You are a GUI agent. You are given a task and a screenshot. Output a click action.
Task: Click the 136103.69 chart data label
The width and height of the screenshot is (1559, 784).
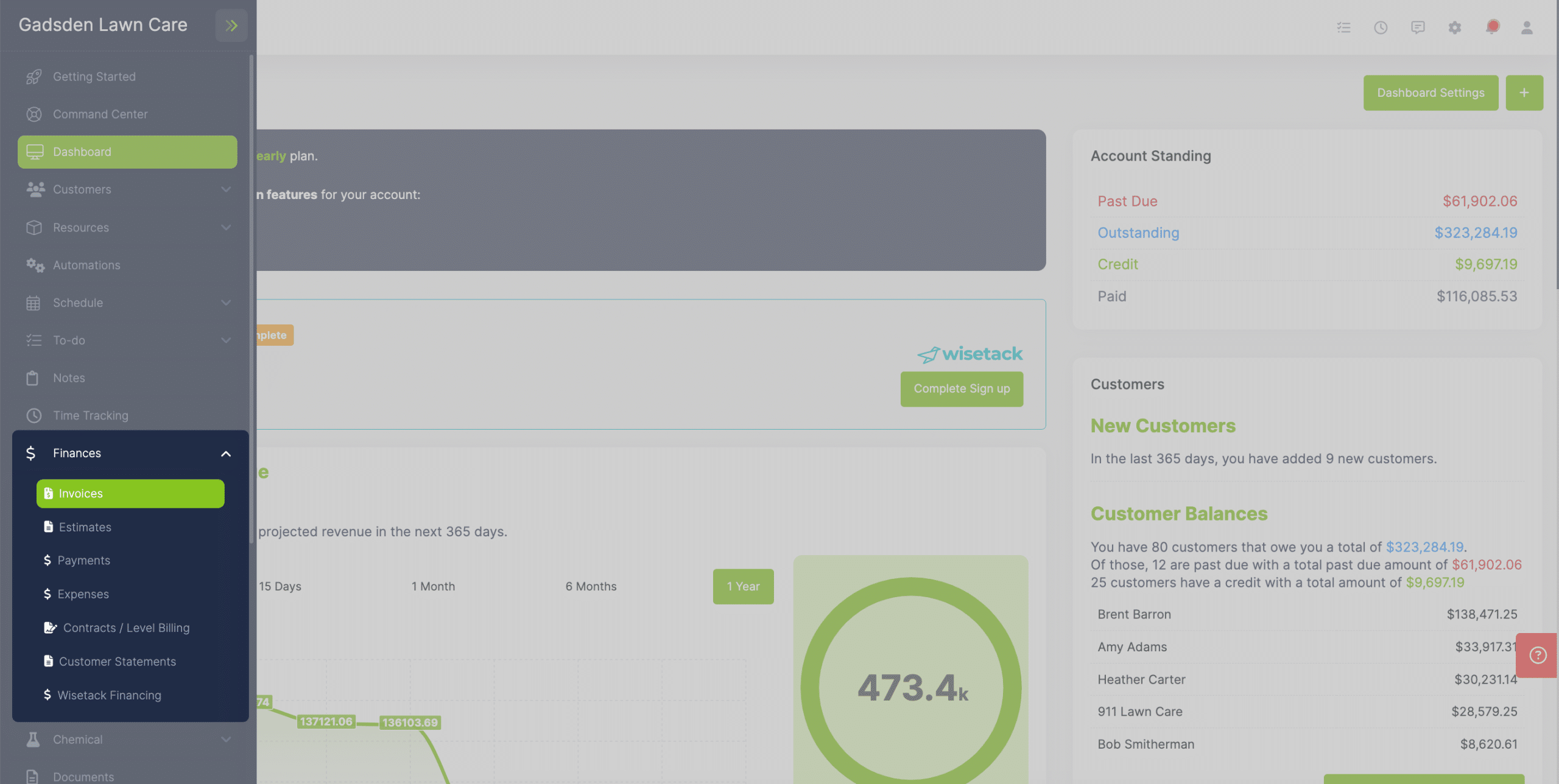pyautogui.click(x=410, y=723)
